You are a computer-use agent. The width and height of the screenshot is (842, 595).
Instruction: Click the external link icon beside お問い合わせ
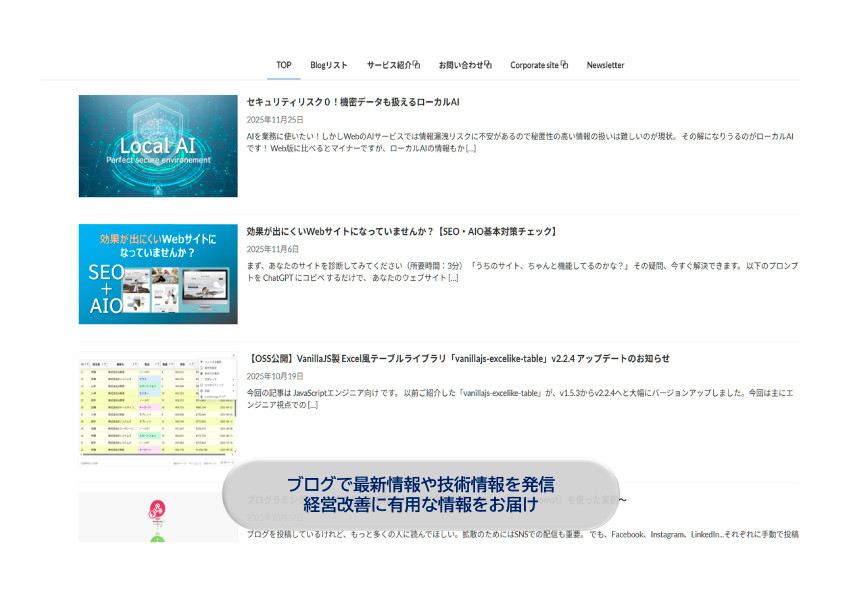[x=488, y=65]
